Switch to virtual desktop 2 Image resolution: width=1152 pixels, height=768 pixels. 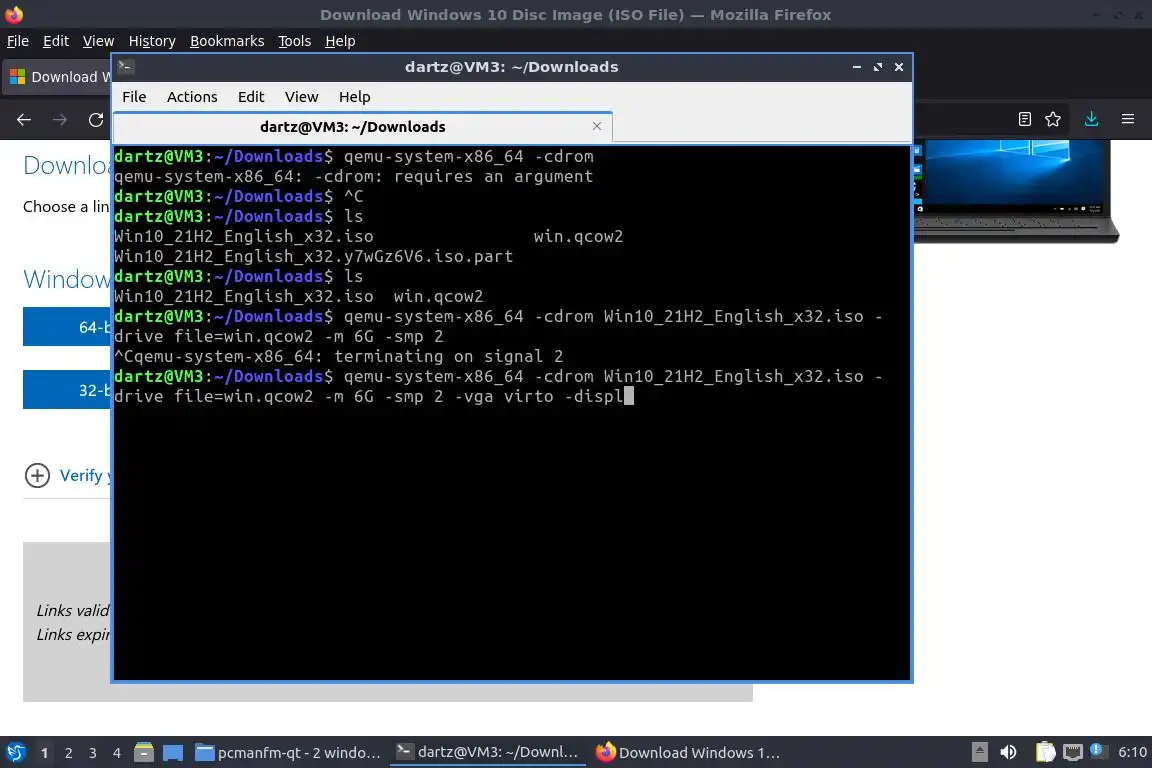click(68, 753)
